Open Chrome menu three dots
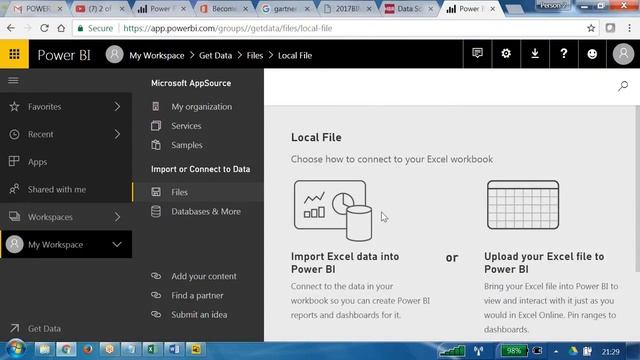The image size is (640, 360). (x=629, y=28)
